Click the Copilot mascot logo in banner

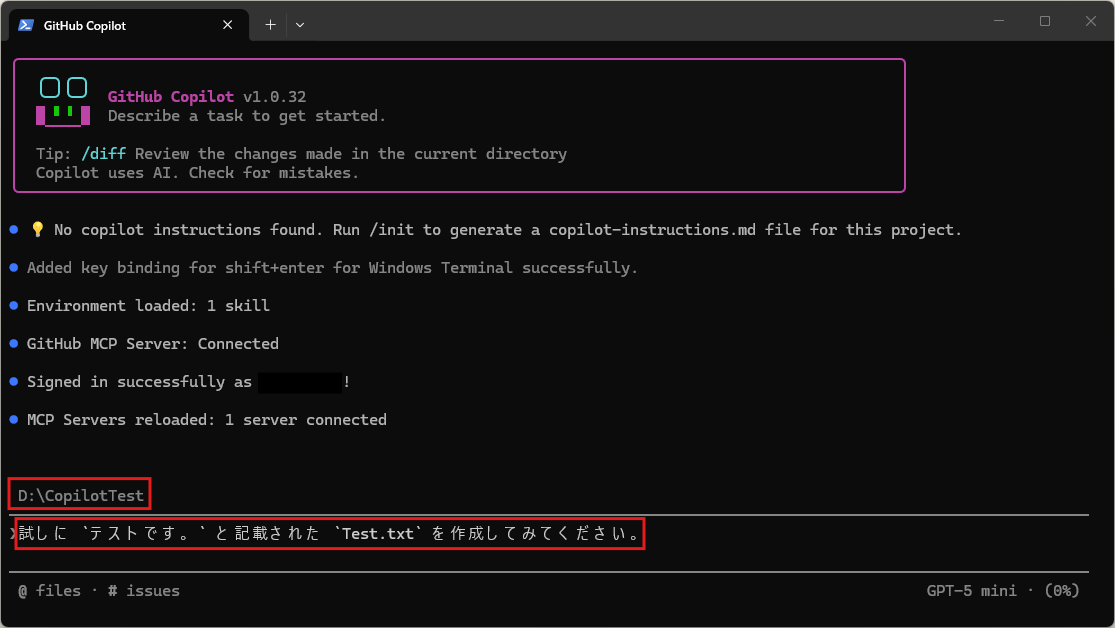coord(63,102)
